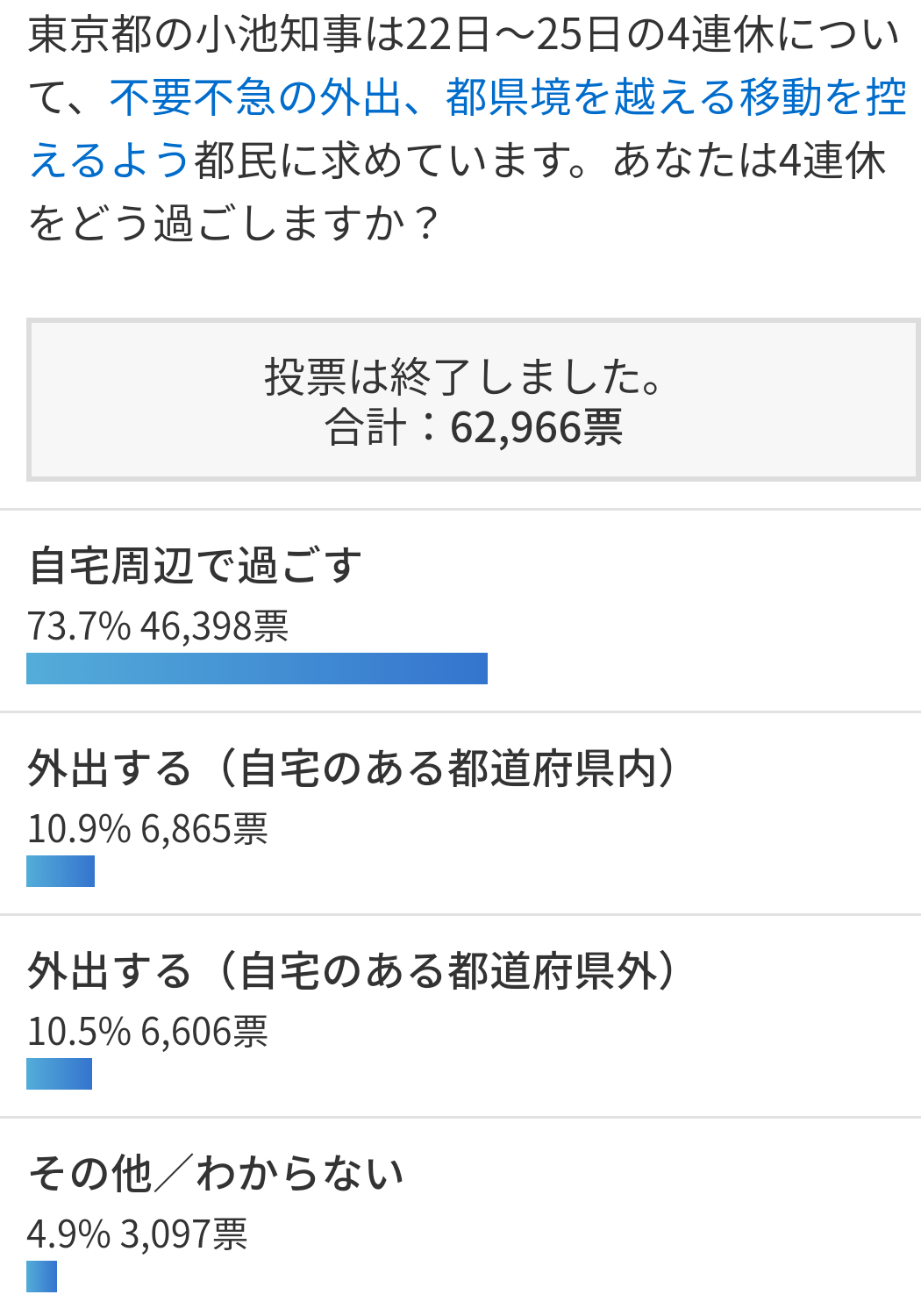The height and width of the screenshot is (1316, 921).
Task: Click the 73.7% 46,398票 result text
Action: point(158,626)
